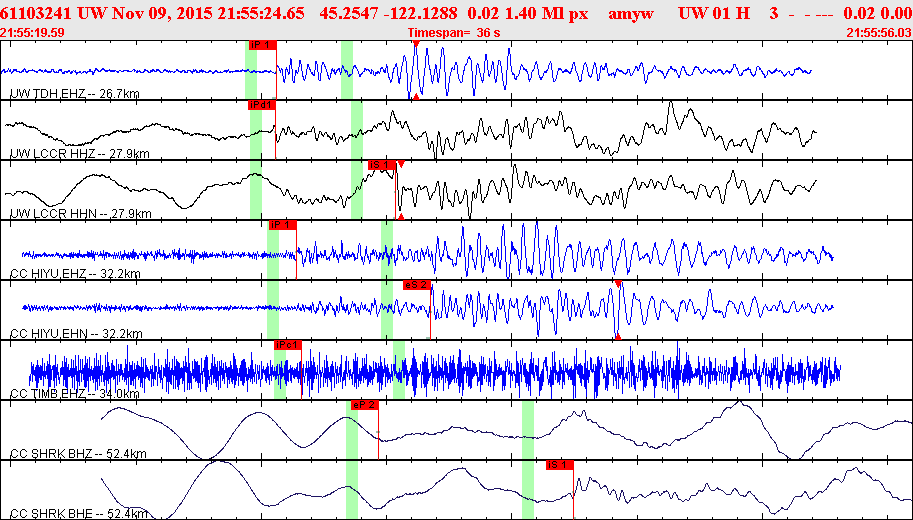Select the 'CC SHRK BHE -- 52.4km' trace label
The height and width of the screenshot is (520, 913).
pos(78,514)
